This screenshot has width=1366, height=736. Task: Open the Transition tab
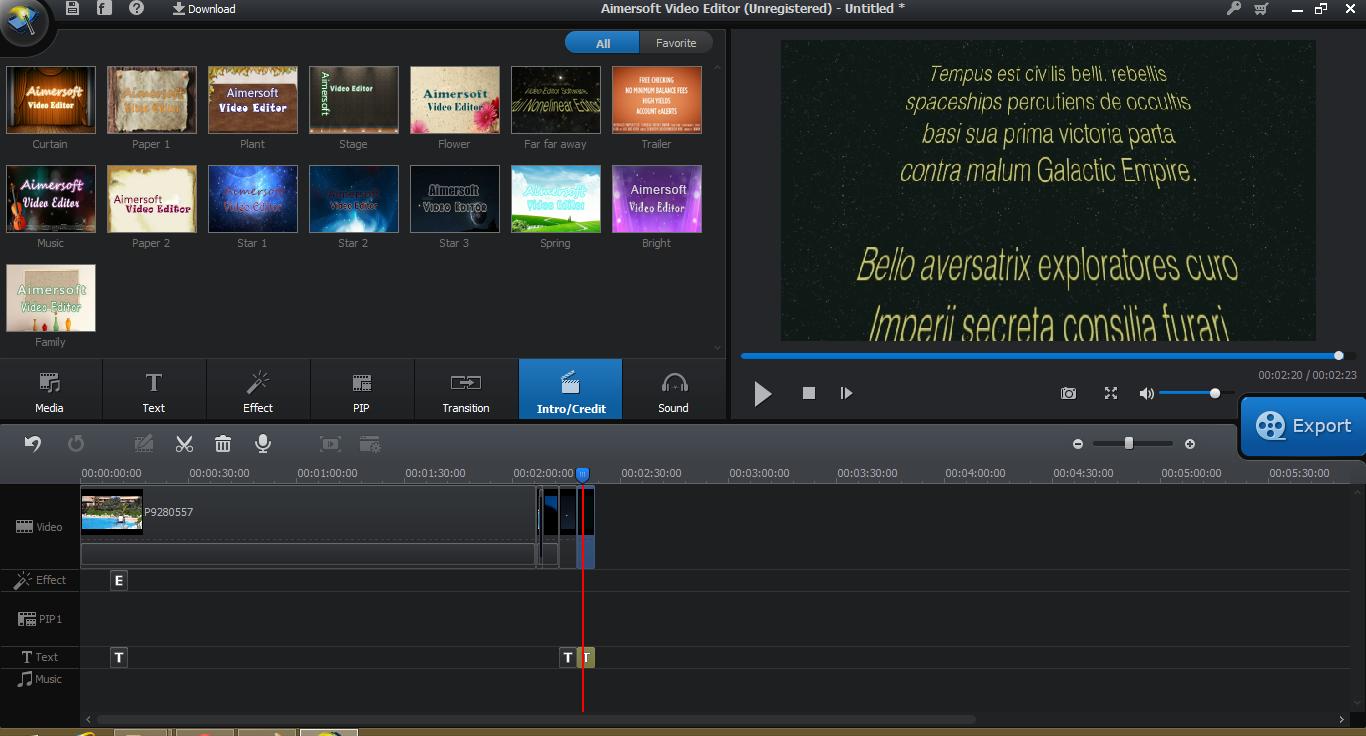(466, 390)
